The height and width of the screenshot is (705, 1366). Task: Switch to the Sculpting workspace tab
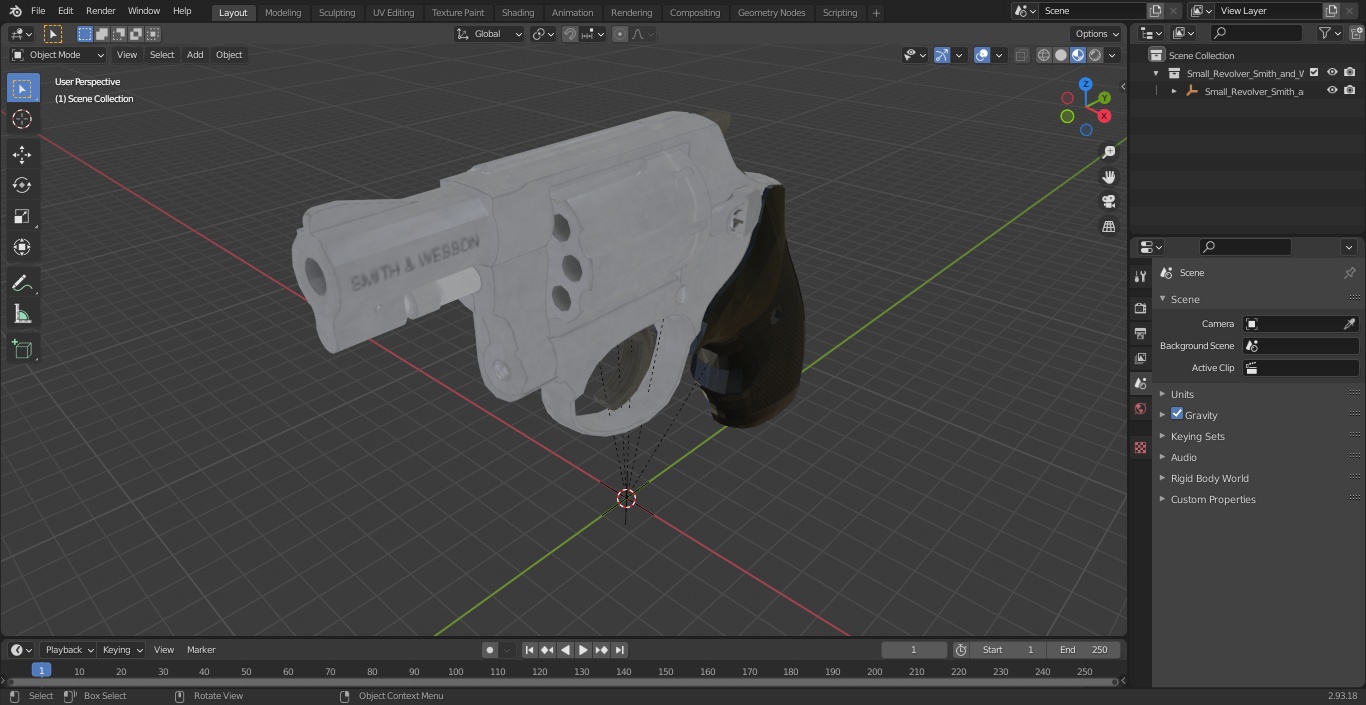[337, 13]
